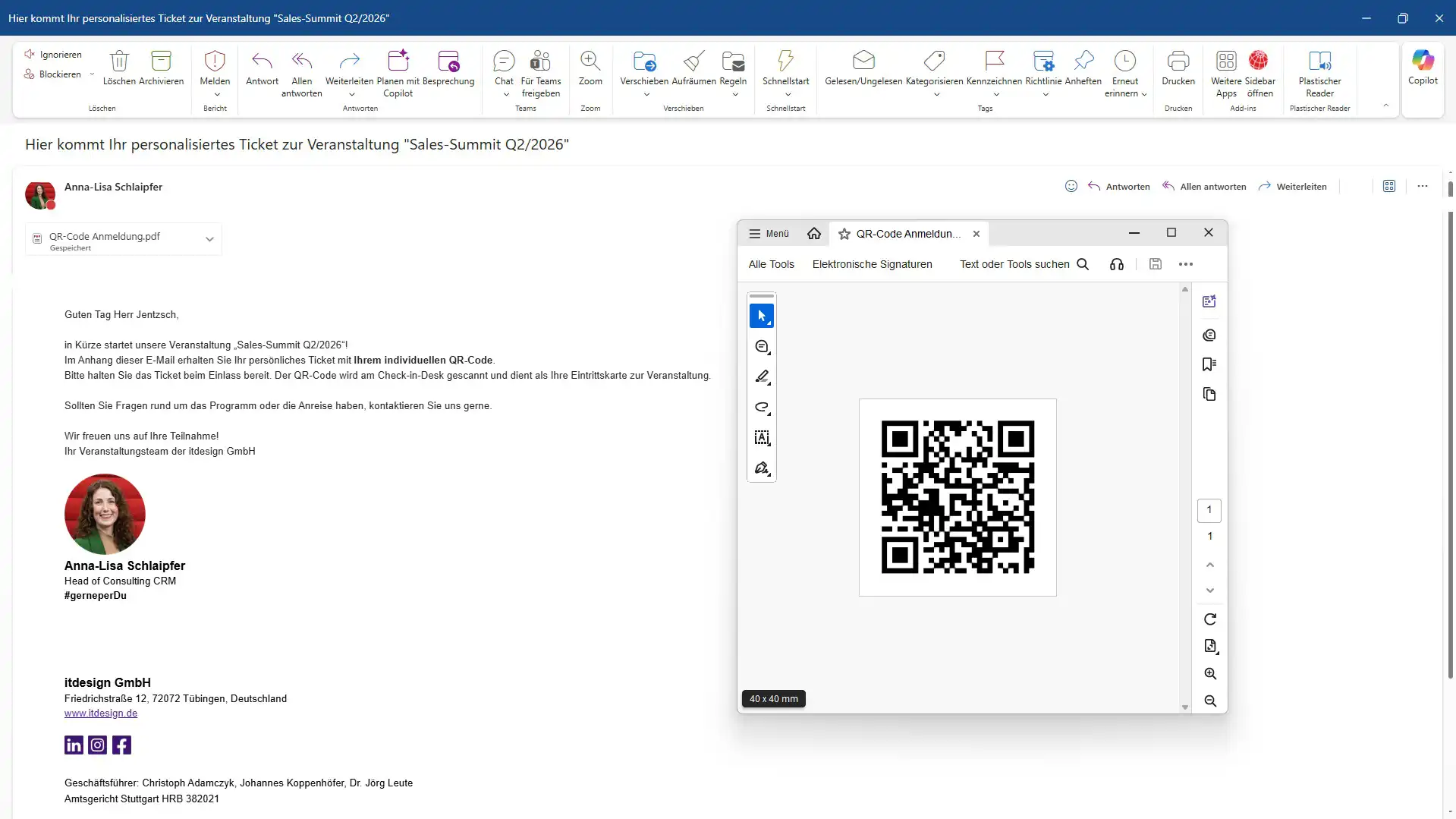The height and width of the screenshot is (819, 1456).
Task: Open the www.itdesign.de link
Action: (101, 713)
